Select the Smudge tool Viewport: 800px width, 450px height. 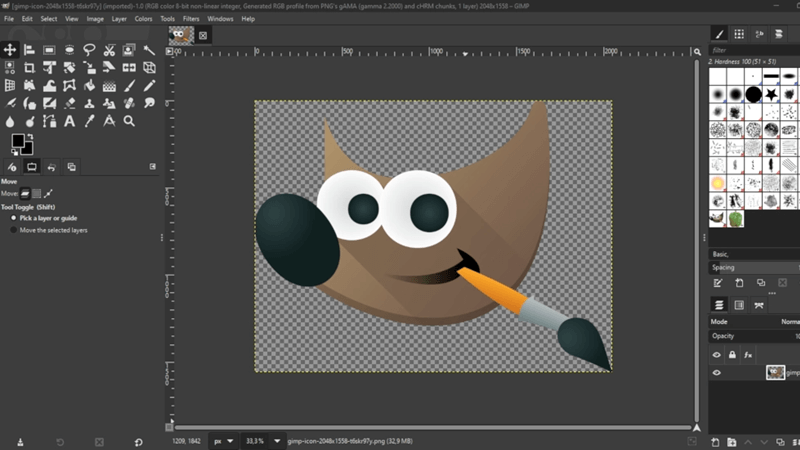(149, 103)
